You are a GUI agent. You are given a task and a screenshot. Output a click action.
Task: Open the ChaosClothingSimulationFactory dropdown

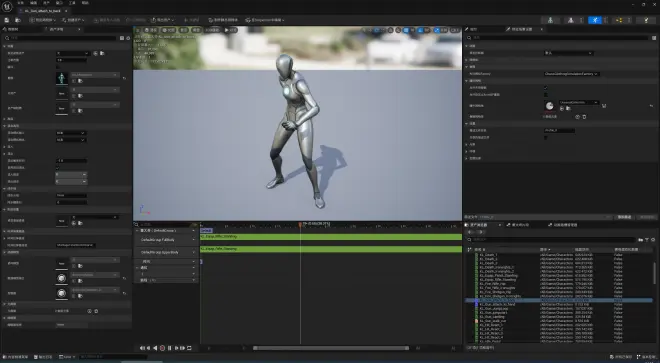coord(571,74)
